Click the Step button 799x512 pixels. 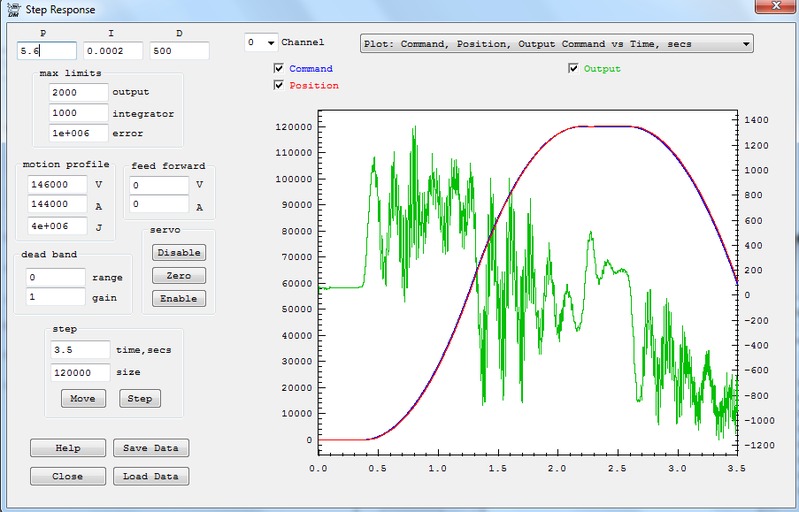(140, 398)
